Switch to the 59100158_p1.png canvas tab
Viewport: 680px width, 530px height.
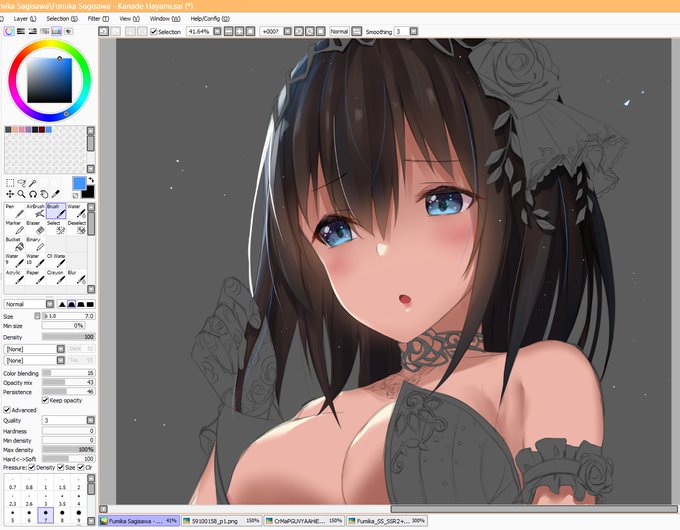click(221, 521)
